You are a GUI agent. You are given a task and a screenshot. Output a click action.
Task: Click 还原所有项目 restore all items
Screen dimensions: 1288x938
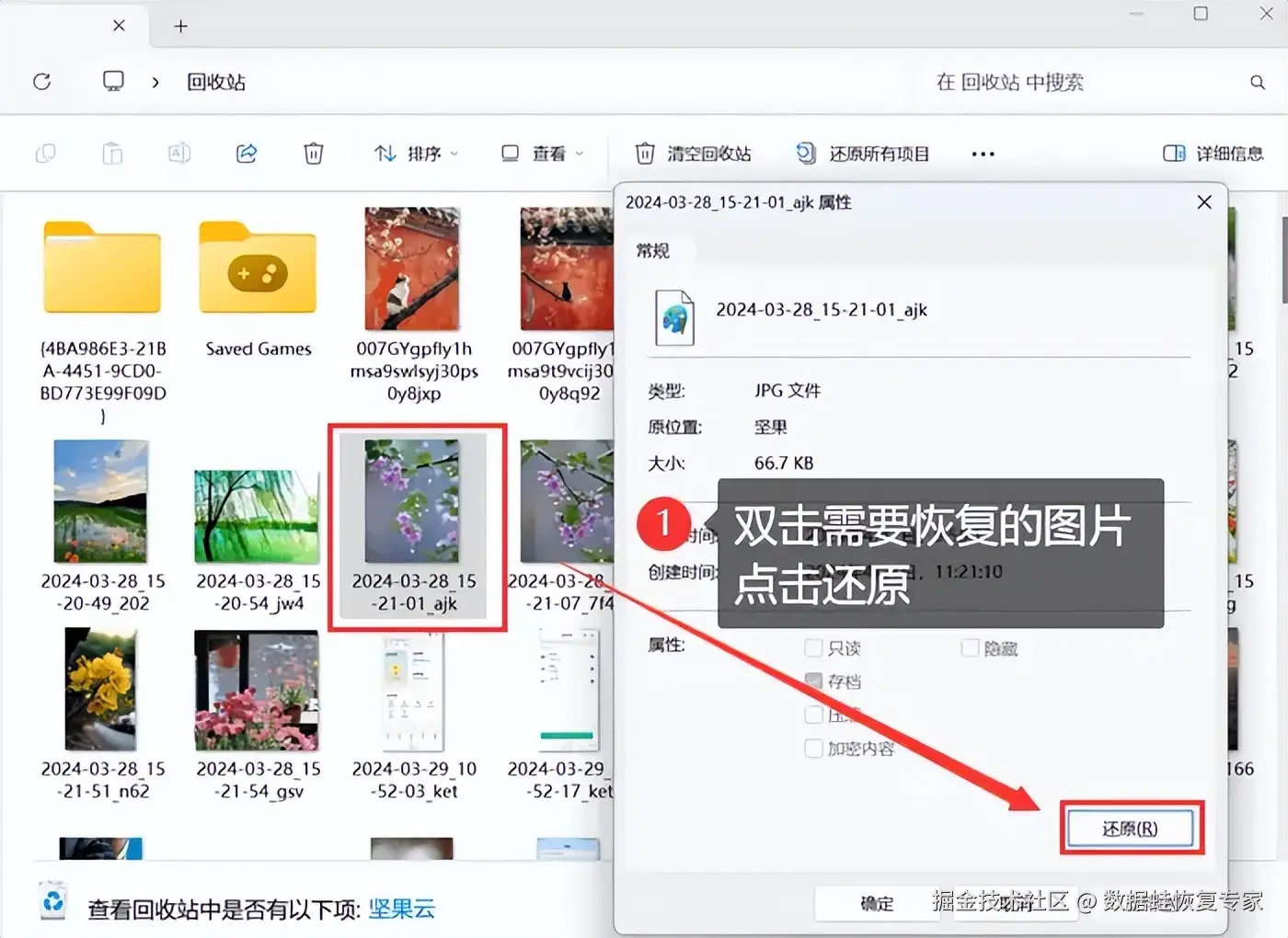(x=862, y=154)
